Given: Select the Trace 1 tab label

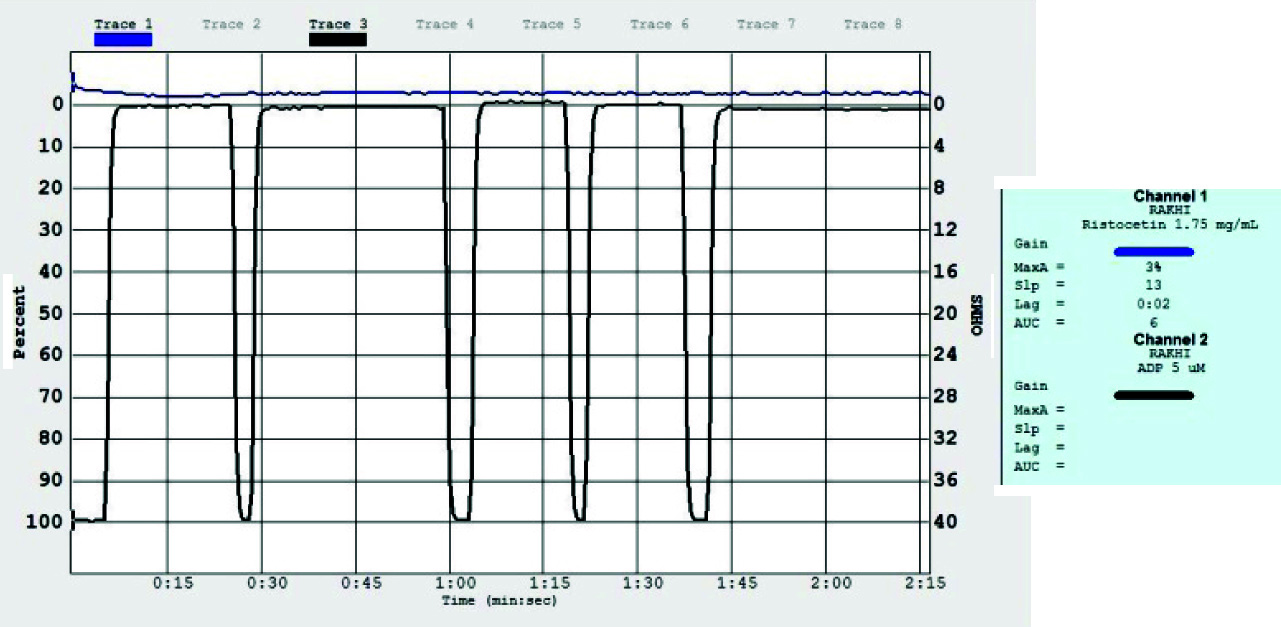Looking at the screenshot, I should tap(123, 24).
